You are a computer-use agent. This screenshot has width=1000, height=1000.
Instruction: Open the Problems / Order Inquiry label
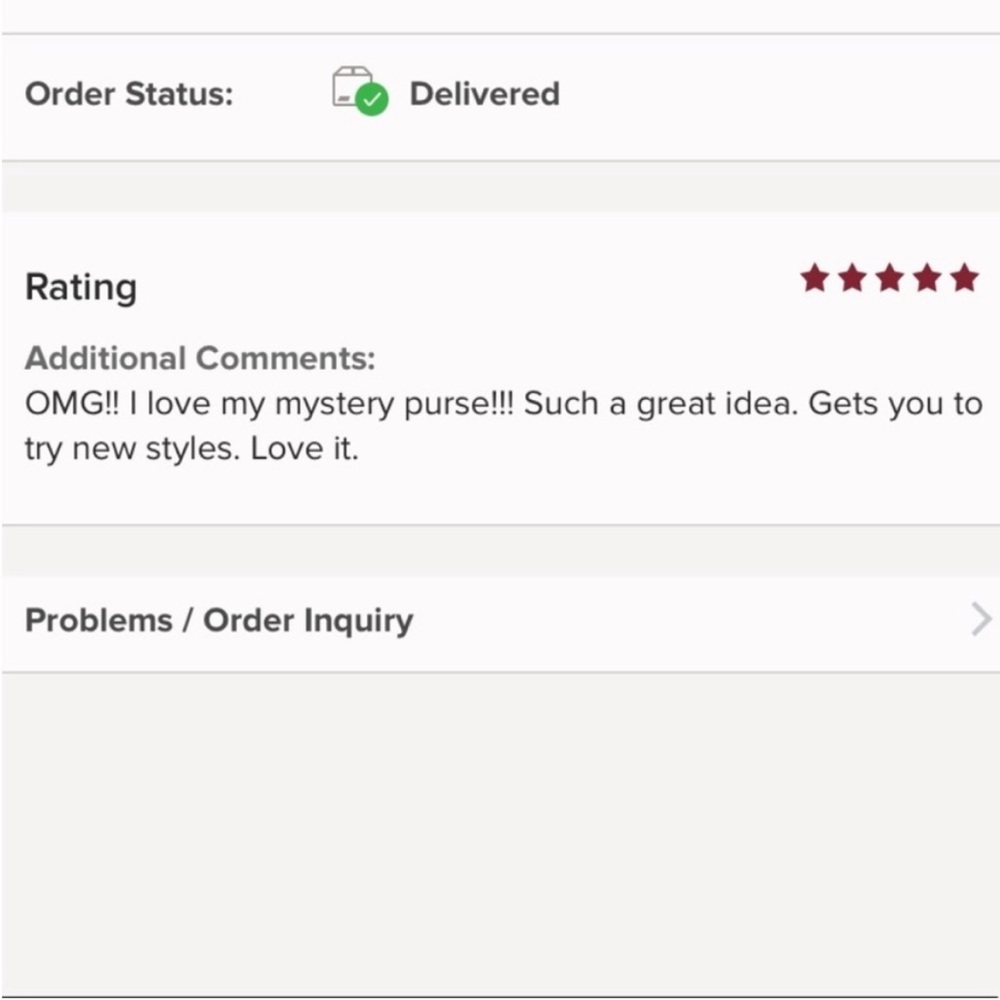(x=219, y=620)
